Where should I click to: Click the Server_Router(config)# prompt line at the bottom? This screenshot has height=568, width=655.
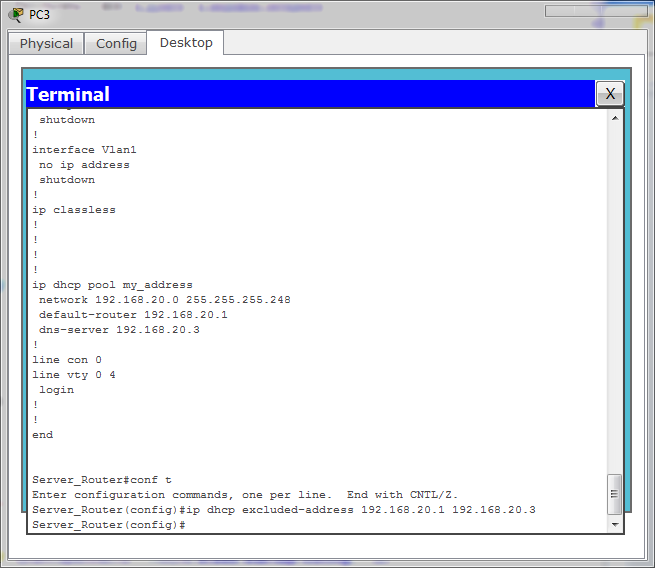[109, 525]
